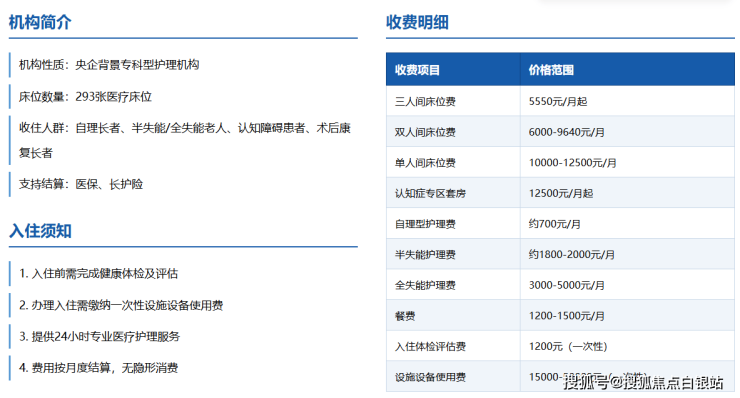Select the 三人间床位费 cell
The height and width of the screenshot is (398, 740).
click(453, 101)
